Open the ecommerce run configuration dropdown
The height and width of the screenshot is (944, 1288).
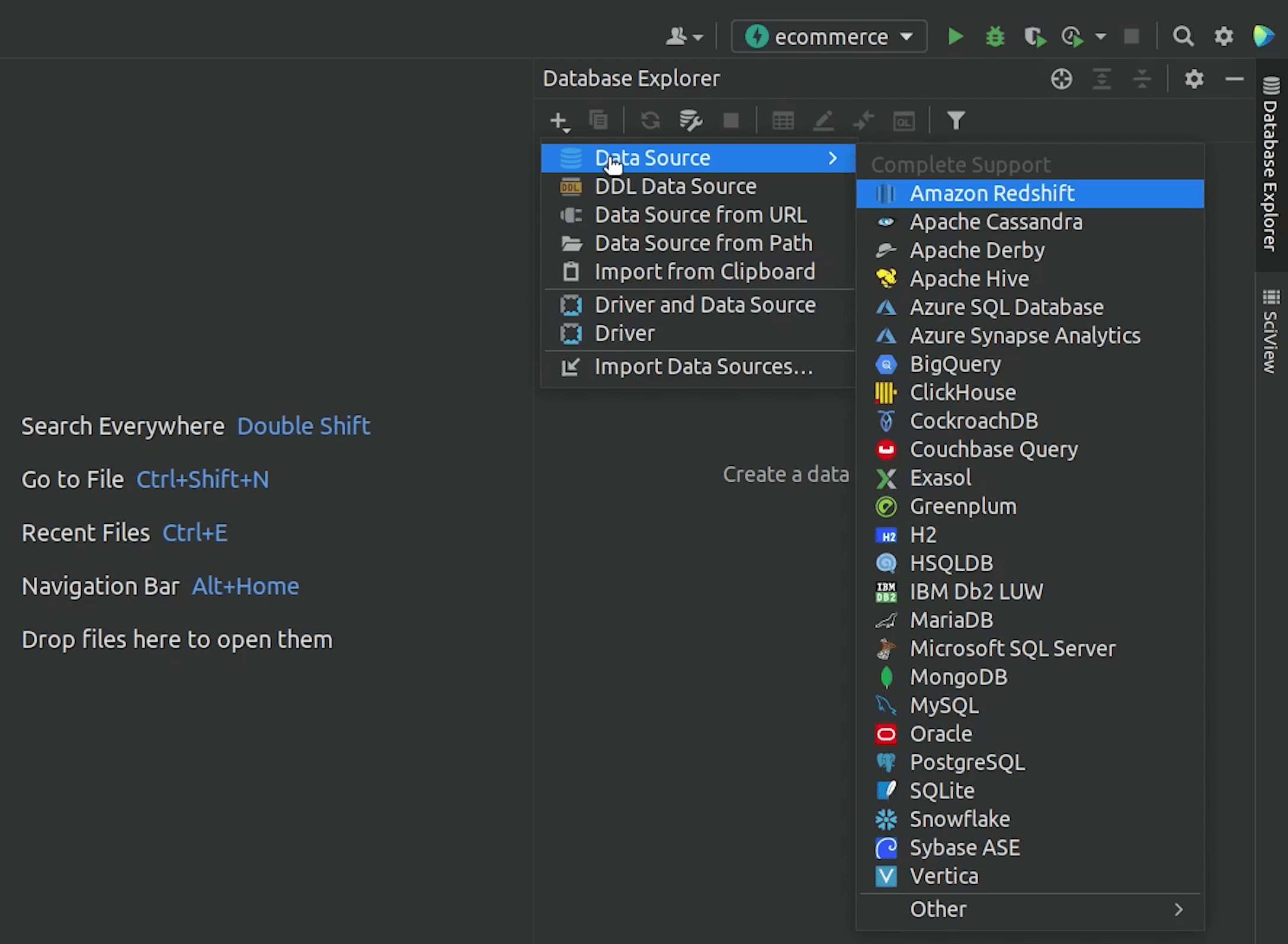tap(829, 37)
